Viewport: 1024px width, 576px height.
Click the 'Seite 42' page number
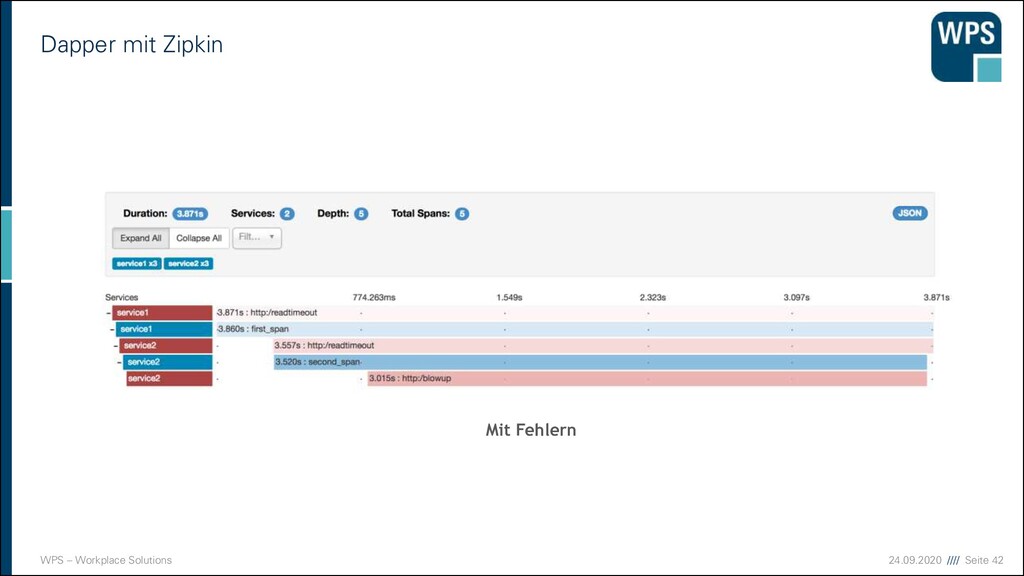click(x=984, y=560)
